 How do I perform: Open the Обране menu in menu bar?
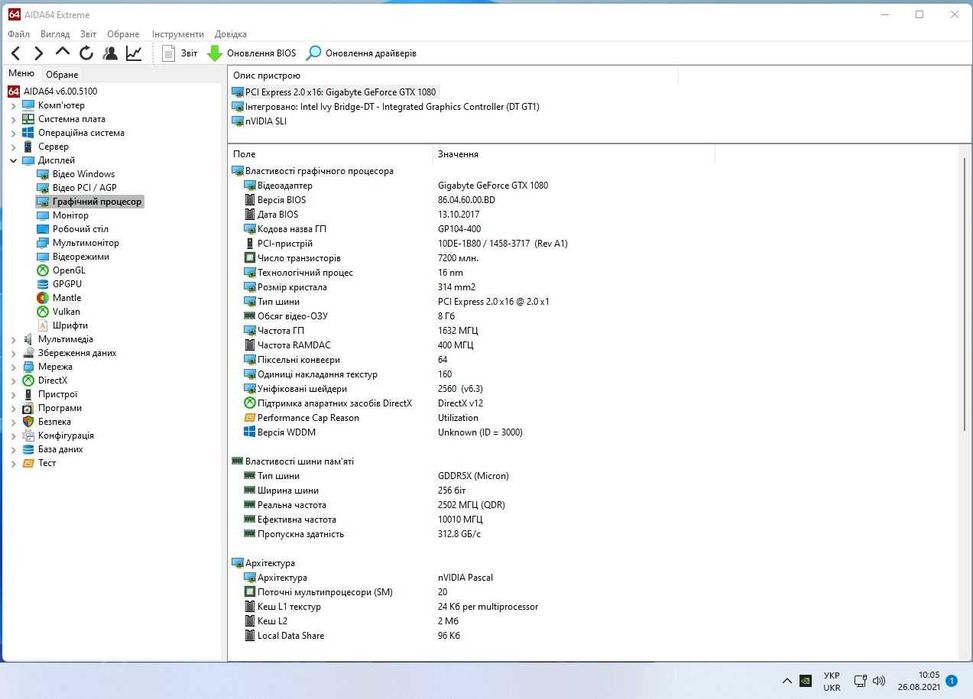tap(123, 34)
